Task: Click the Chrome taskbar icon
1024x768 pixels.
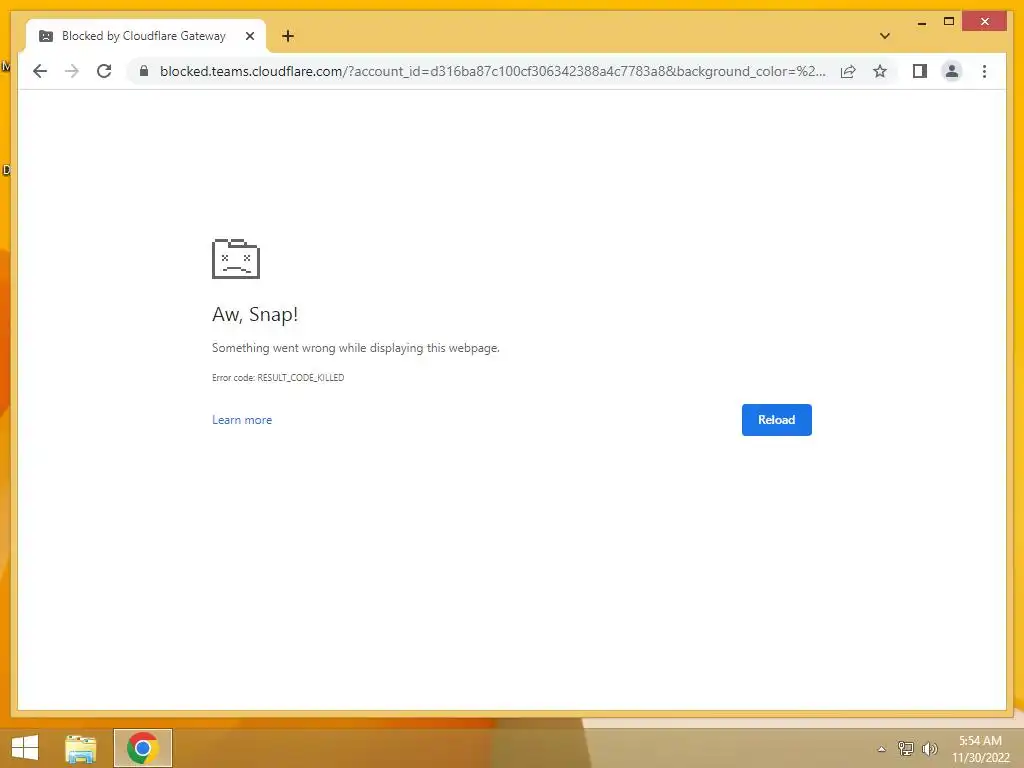Action: click(x=142, y=748)
